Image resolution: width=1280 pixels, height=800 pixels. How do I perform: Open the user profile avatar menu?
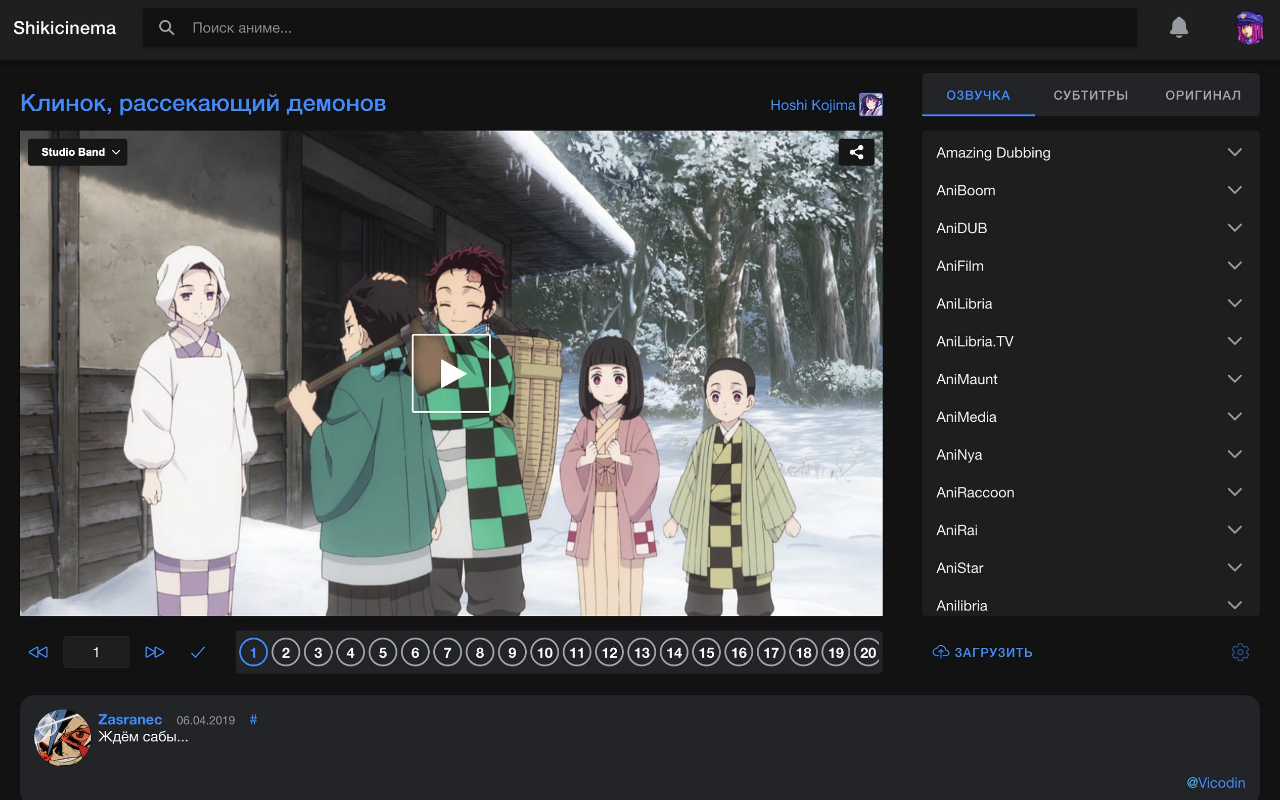coord(1250,28)
